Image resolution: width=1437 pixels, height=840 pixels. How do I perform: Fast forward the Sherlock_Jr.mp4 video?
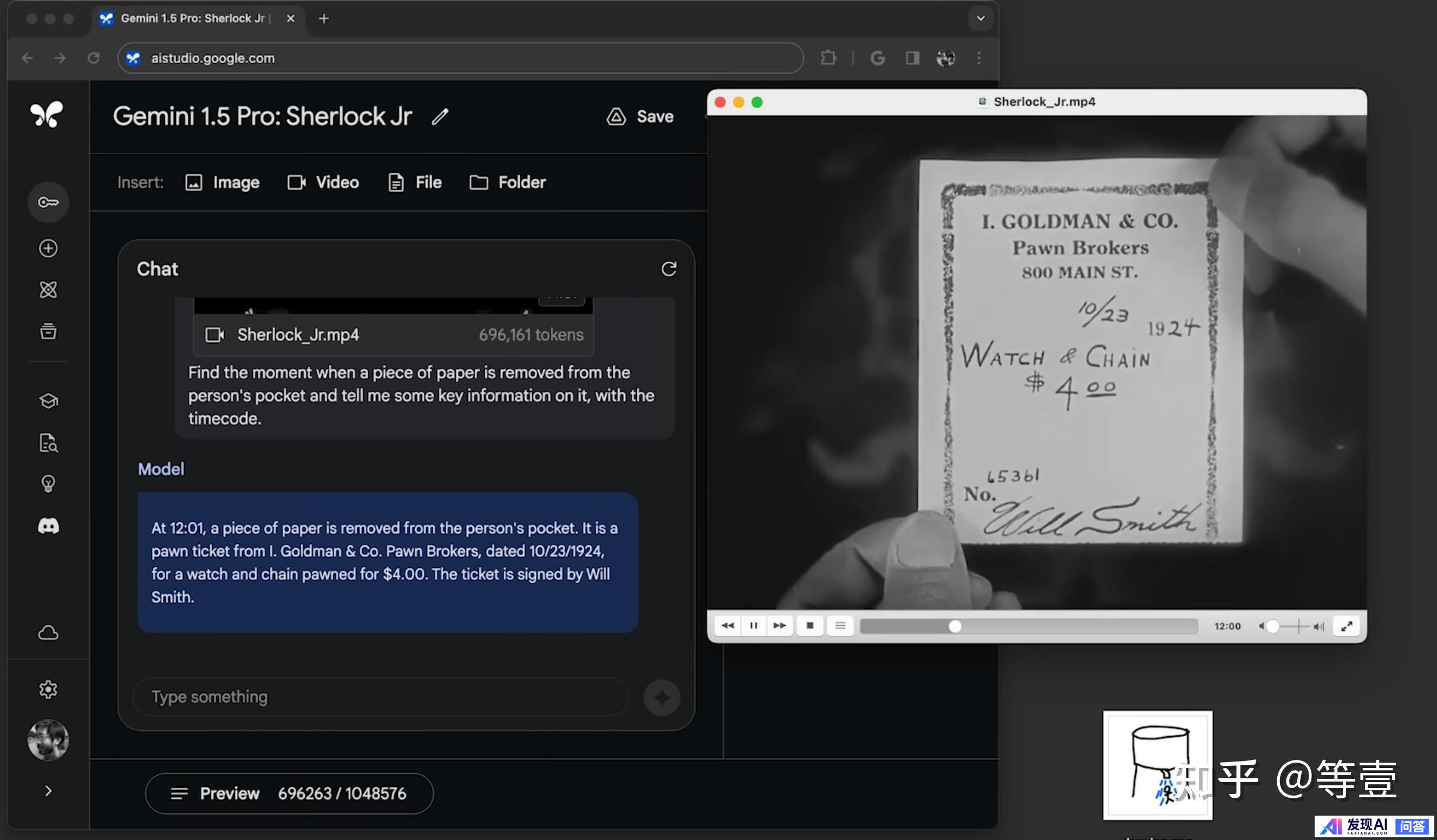780,626
